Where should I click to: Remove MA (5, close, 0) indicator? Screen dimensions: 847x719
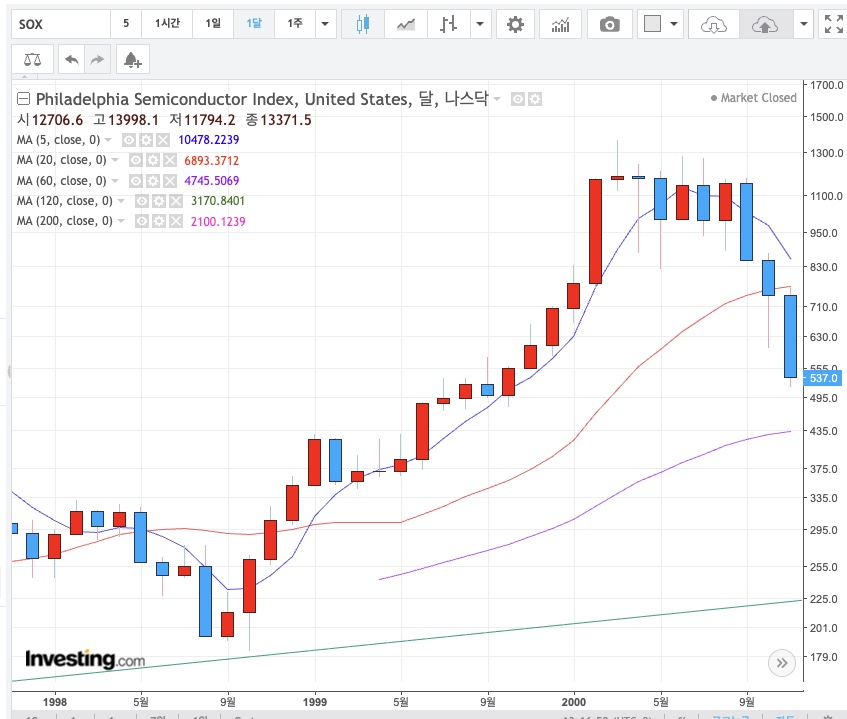[163, 140]
